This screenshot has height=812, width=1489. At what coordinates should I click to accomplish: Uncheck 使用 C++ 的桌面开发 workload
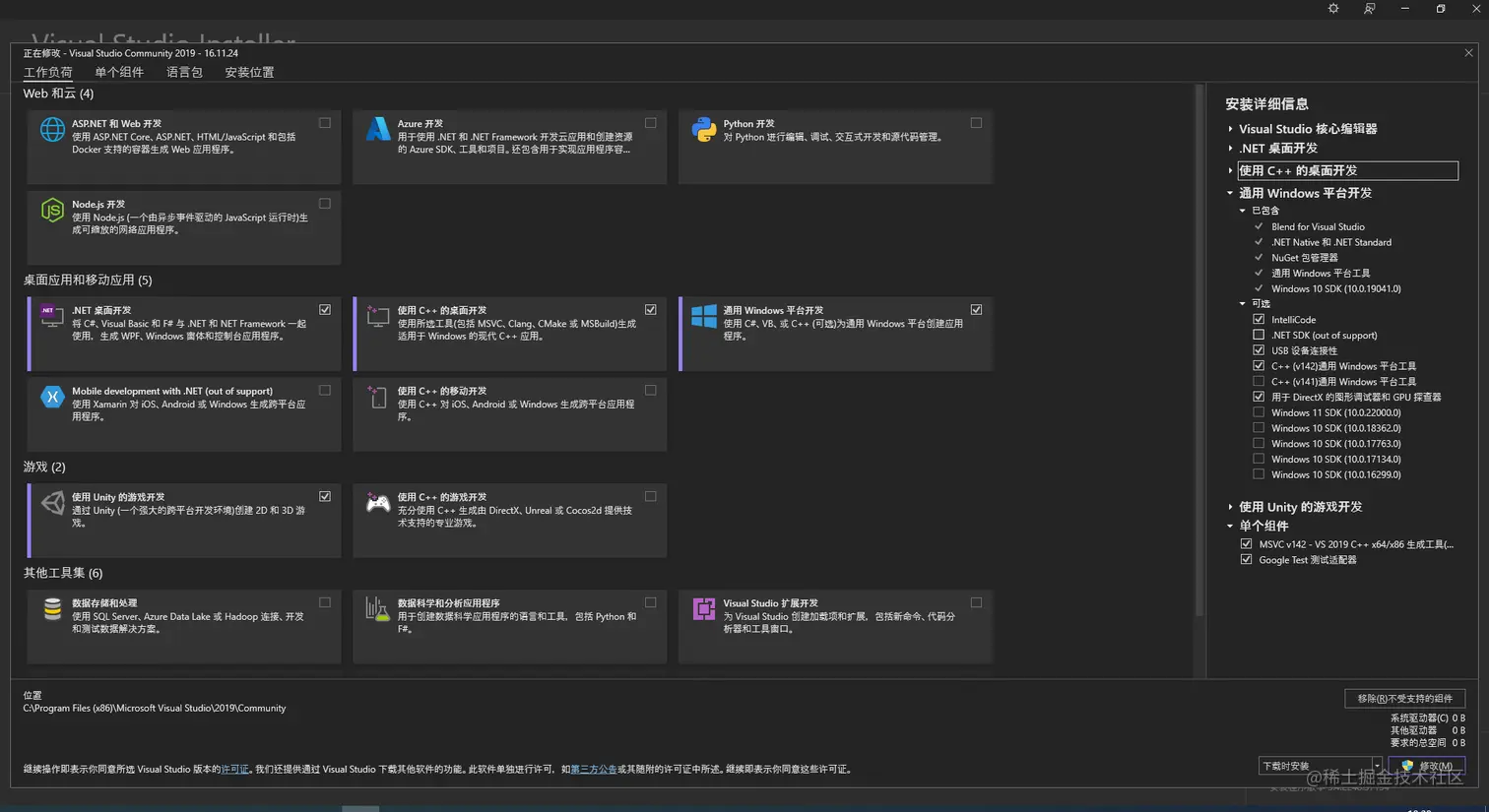coord(651,310)
